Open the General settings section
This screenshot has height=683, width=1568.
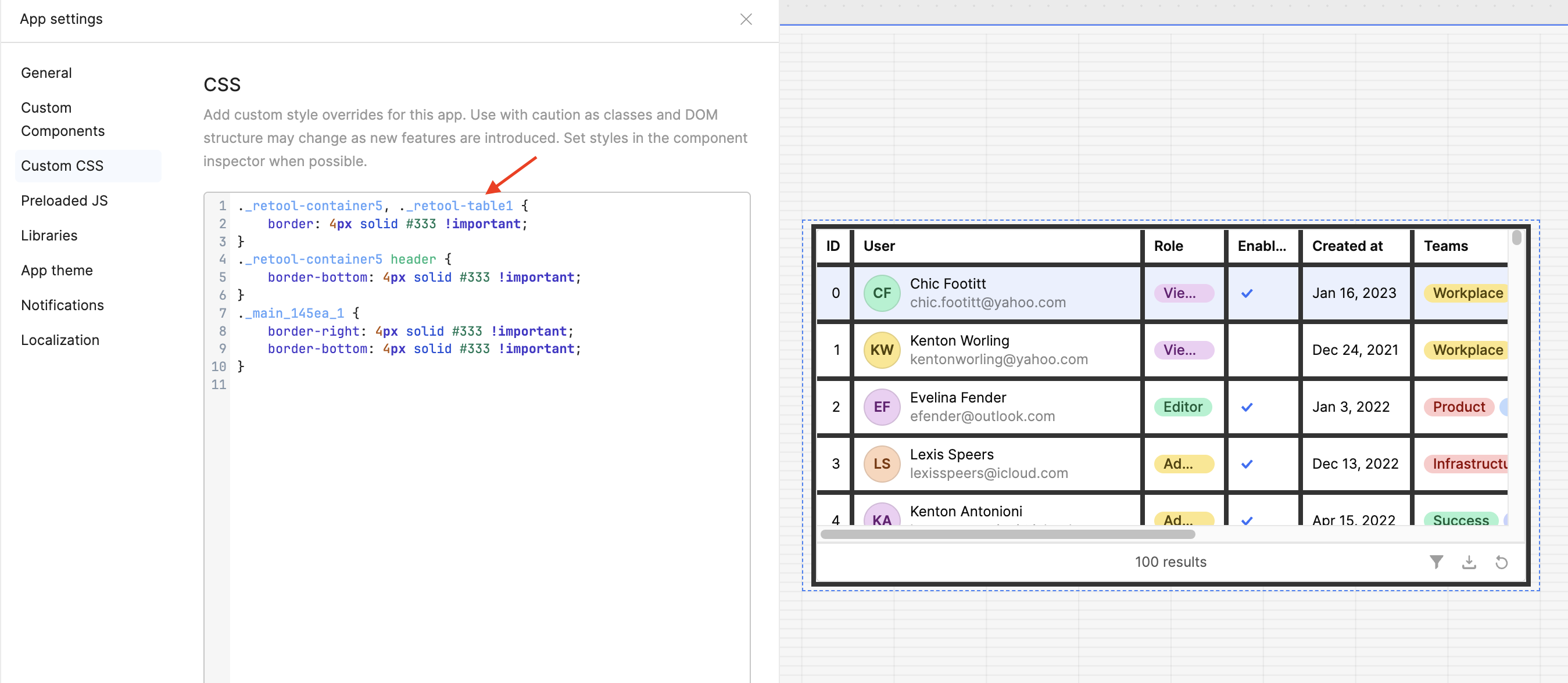46,73
